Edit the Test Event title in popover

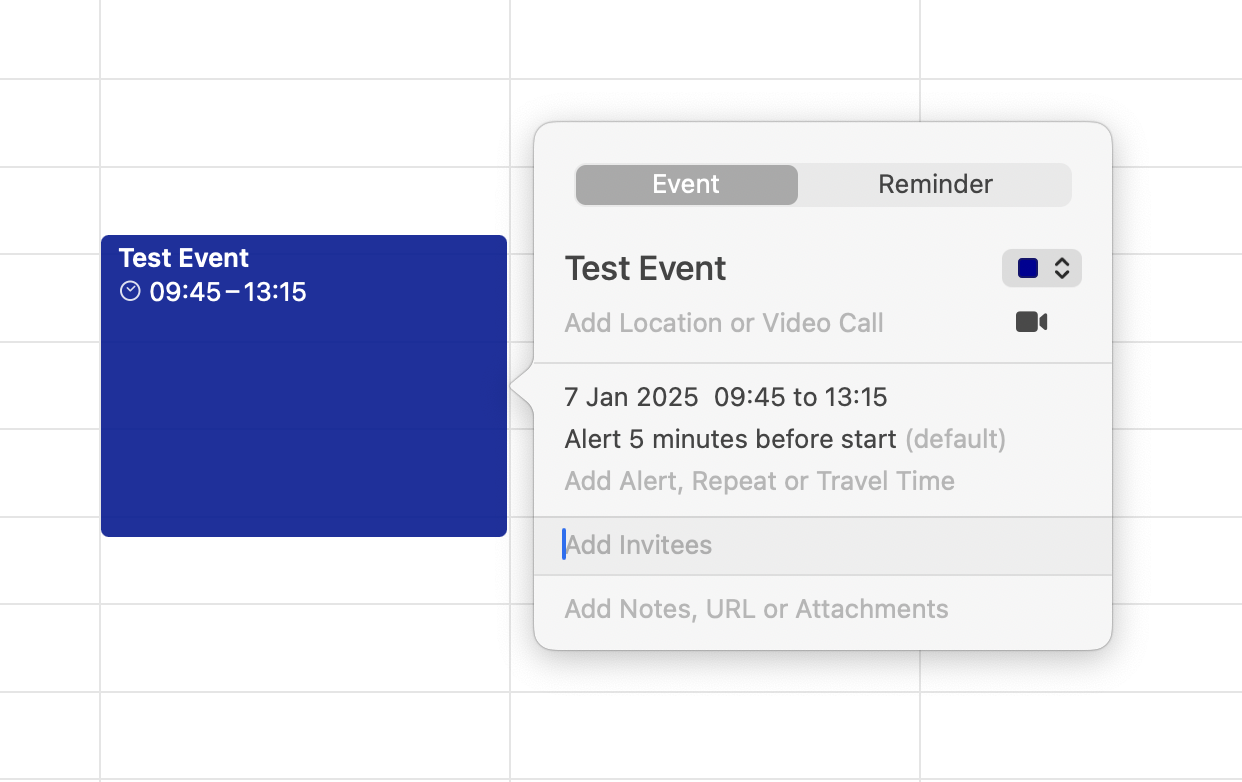646,269
